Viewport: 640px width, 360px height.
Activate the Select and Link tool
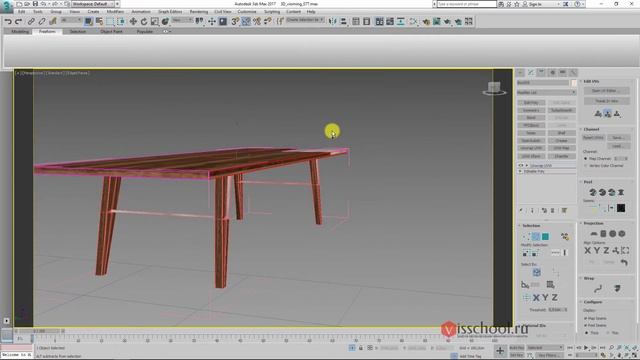(31, 22)
